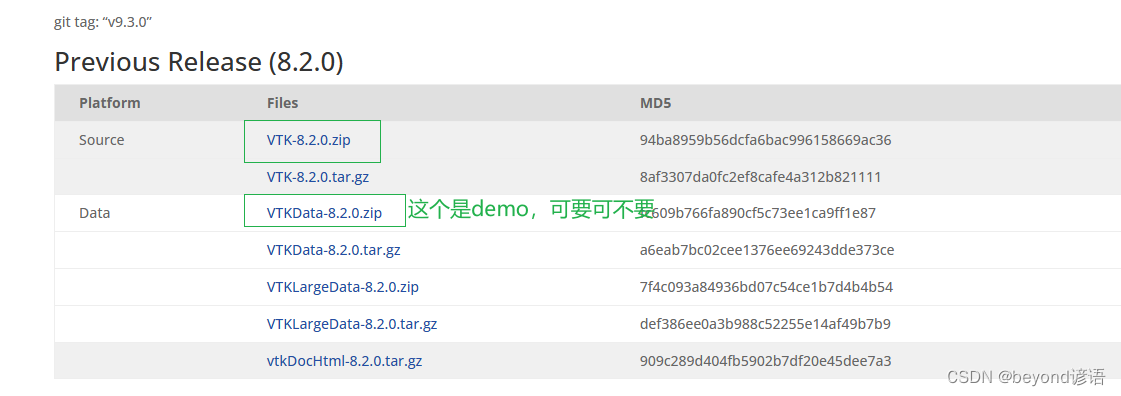The image size is (1121, 396).
Task: Click the Files column header
Action: (282, 103)
